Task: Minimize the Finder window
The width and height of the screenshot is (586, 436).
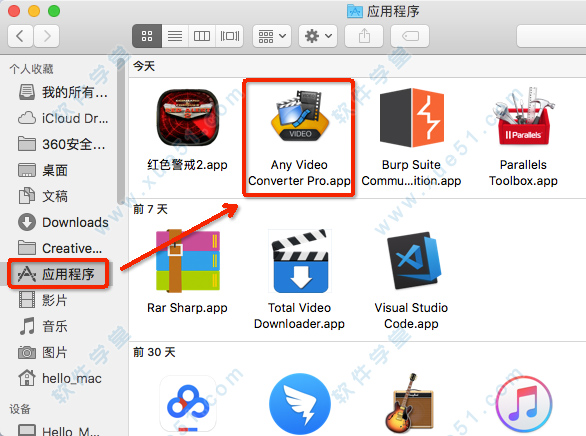Action: tap(34, 11)
